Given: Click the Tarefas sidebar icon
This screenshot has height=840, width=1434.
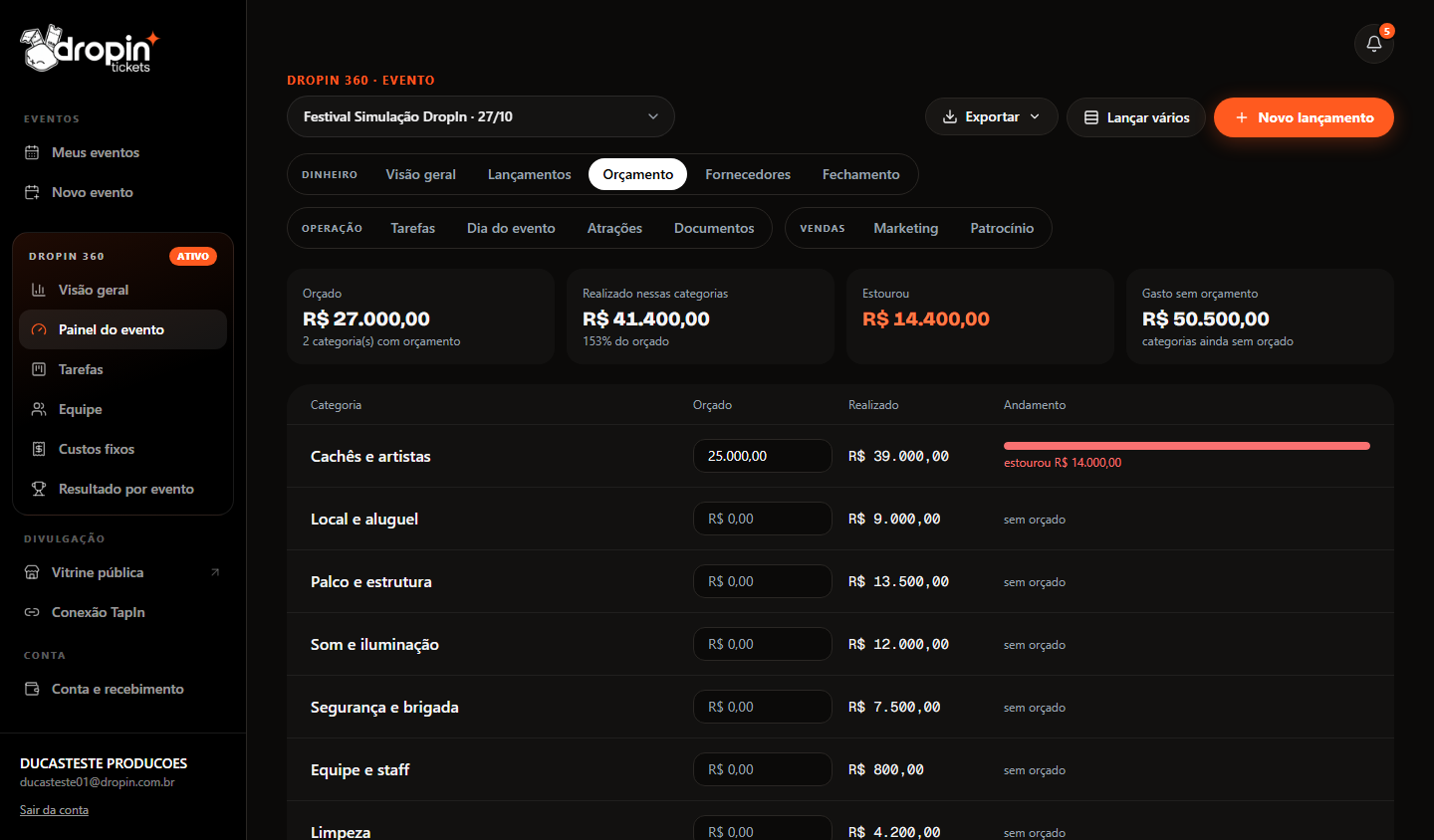Looking at the screenshot, I should [39, 369].
